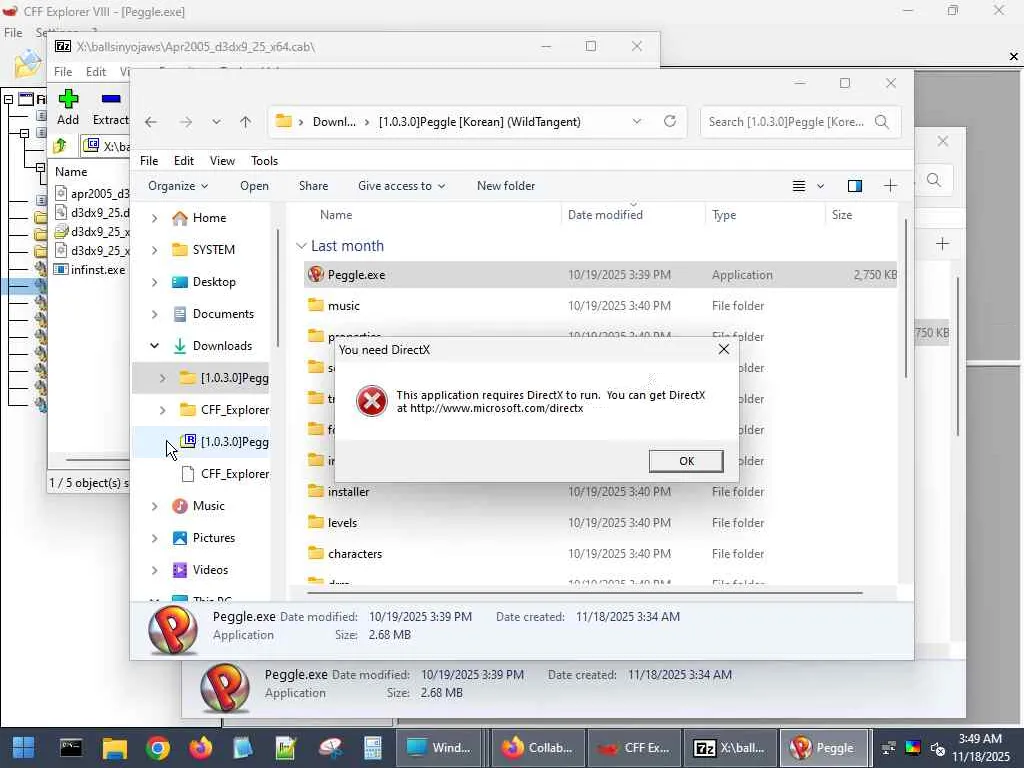The height and width of the screenshot is (768, 1024).
Task: Click Open in the Explorer command bar
Action: (254, 186)
